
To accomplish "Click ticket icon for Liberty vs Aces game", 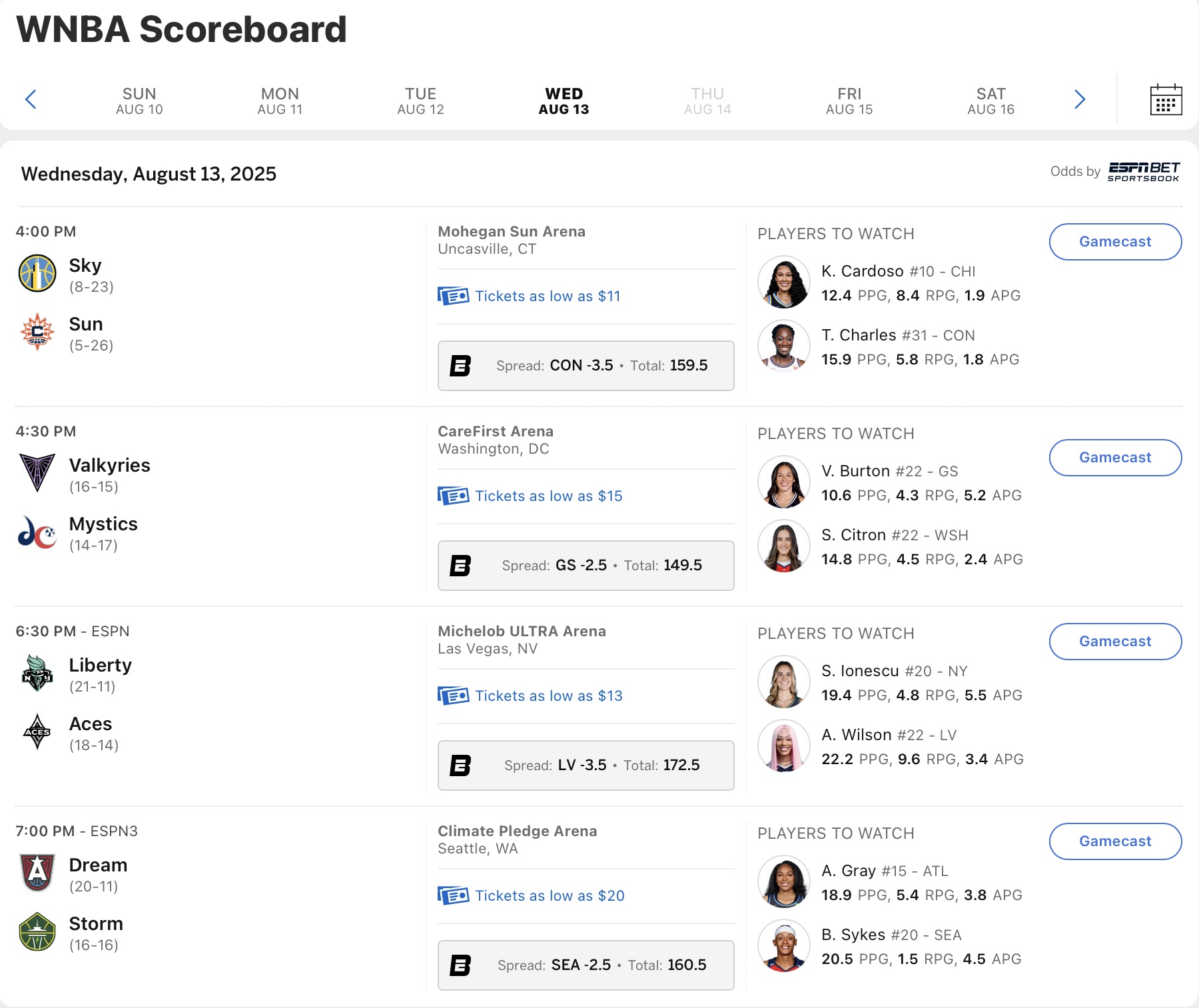I will pyautogui.click(x=454, y=696).
